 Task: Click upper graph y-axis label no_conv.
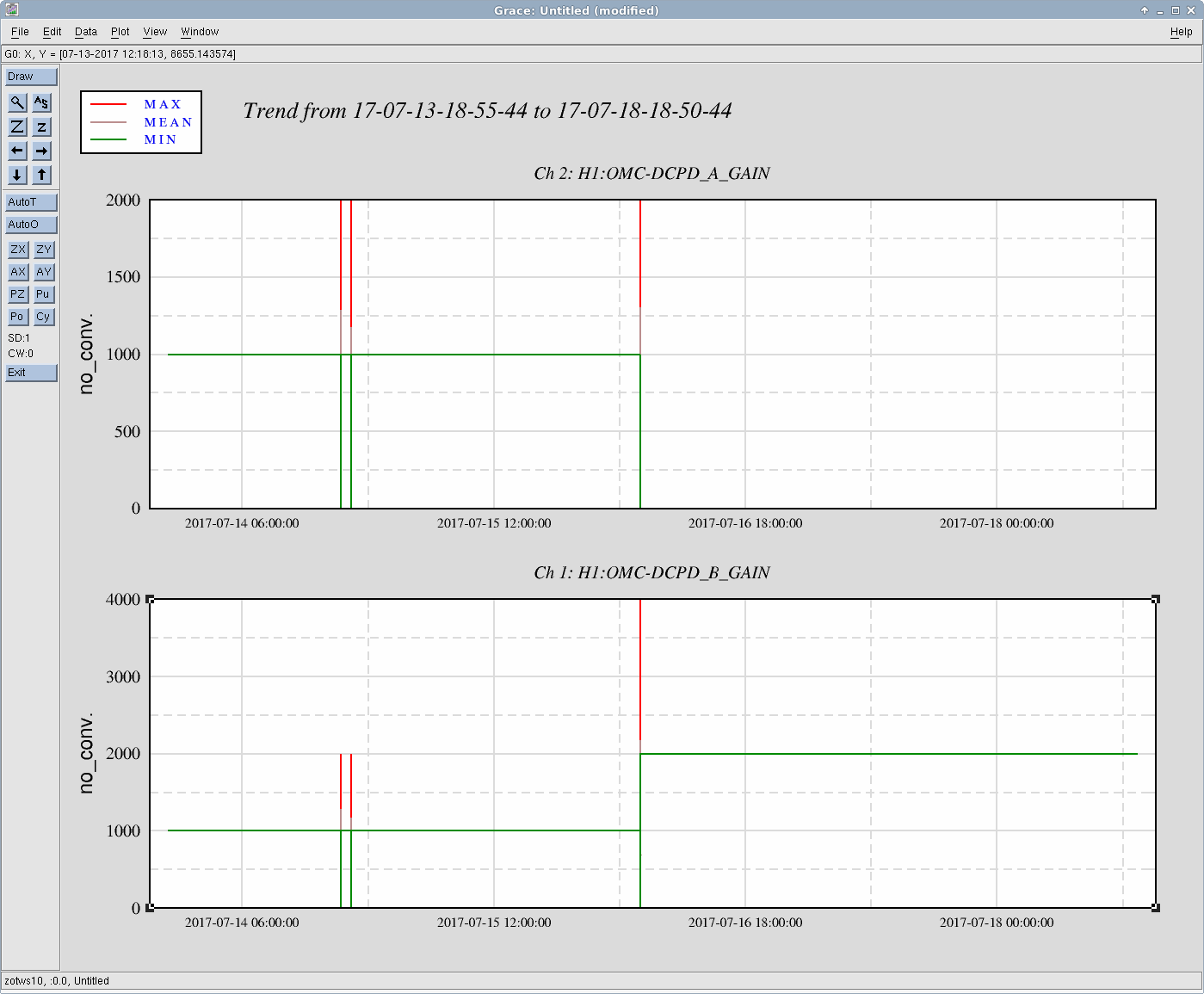[86, 355]
